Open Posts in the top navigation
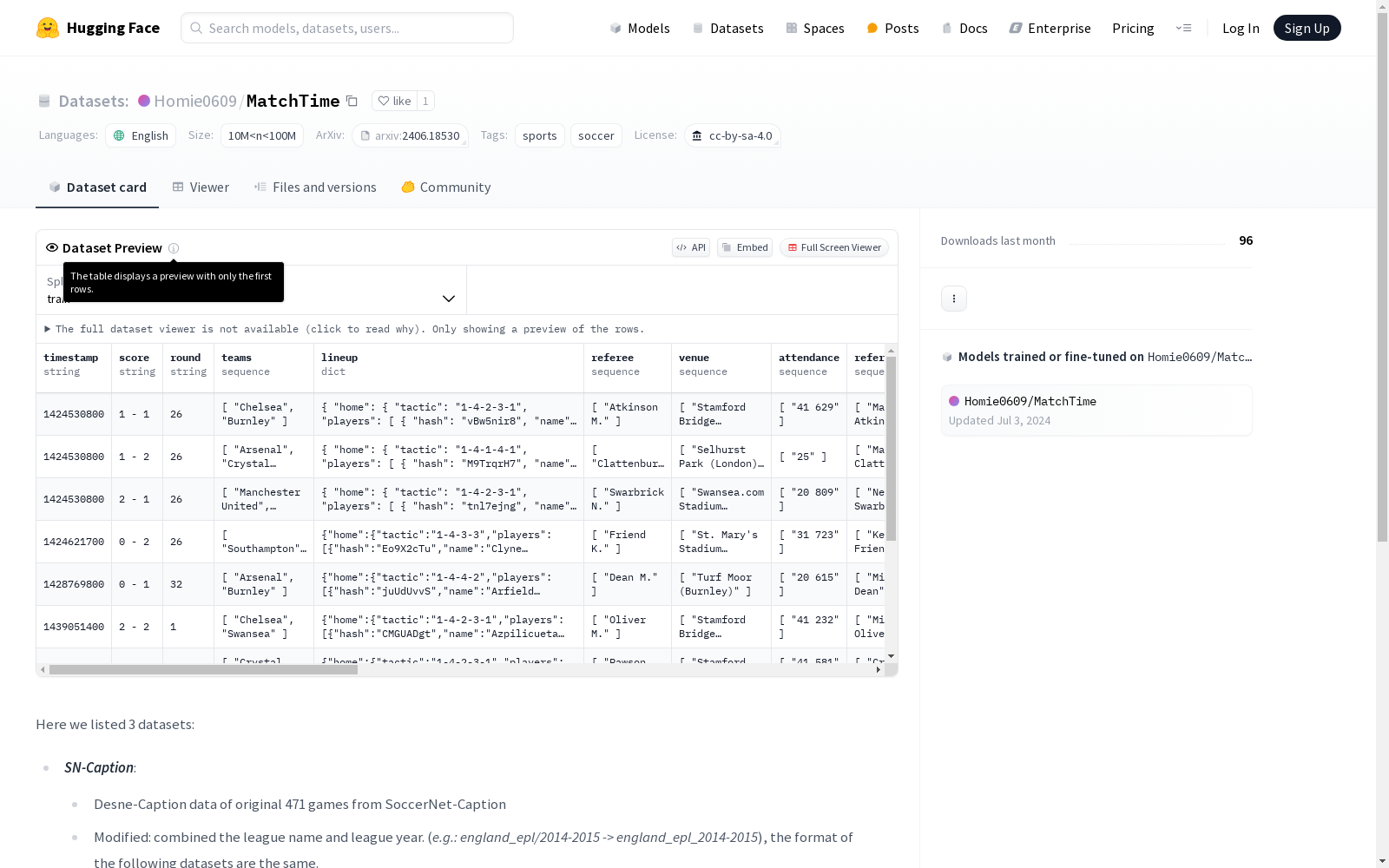Viewport: 1389px width, 868px height. tap(892, 28)
